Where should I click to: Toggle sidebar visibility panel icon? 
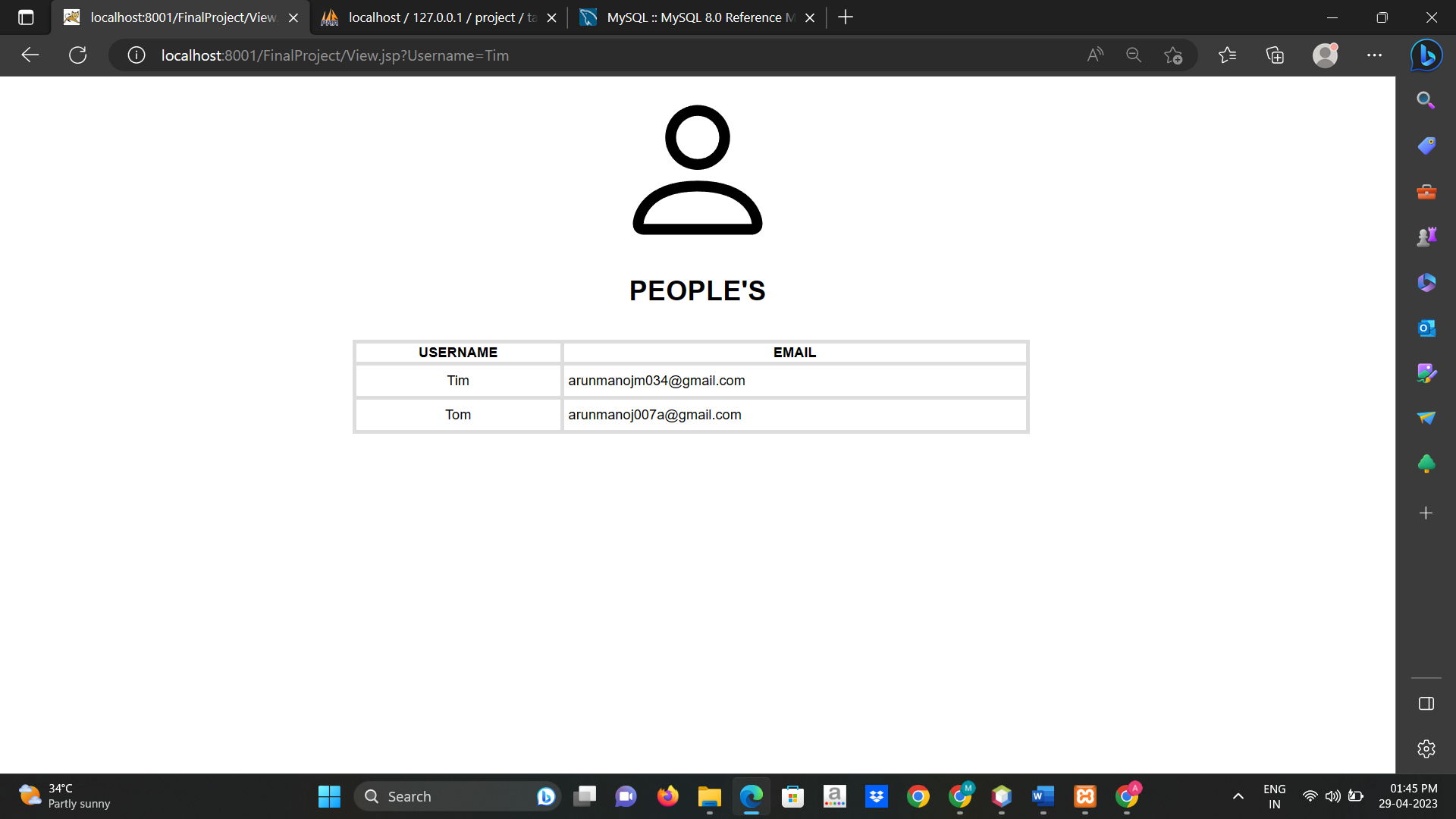pyautogui.click(x=1426, y=704)
